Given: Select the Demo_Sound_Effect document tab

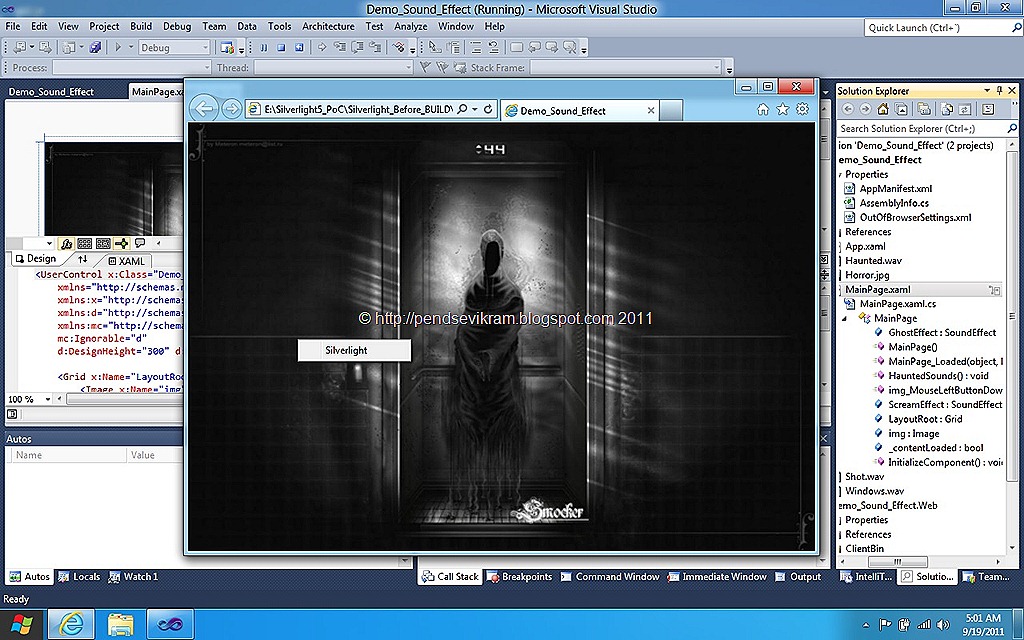Looking at the screenshot, I should point(51,91).
